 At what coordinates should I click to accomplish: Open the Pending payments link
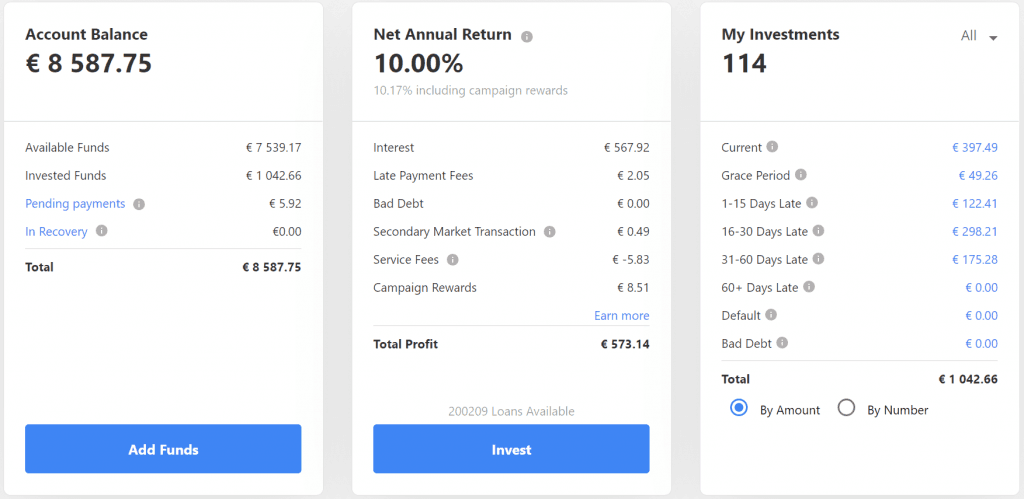(x=75, y=204)
